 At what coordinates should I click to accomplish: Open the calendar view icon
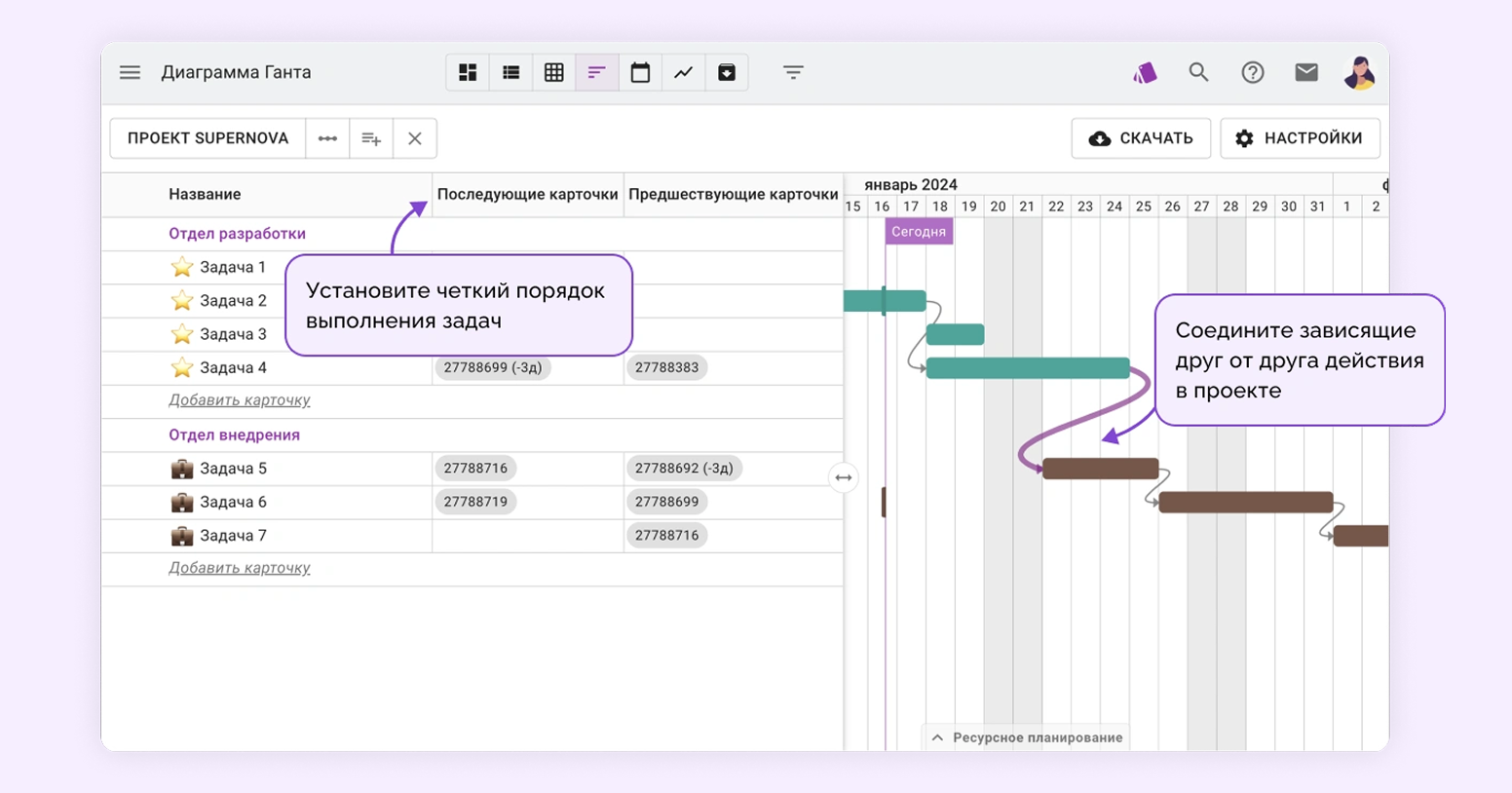(640, 72)
